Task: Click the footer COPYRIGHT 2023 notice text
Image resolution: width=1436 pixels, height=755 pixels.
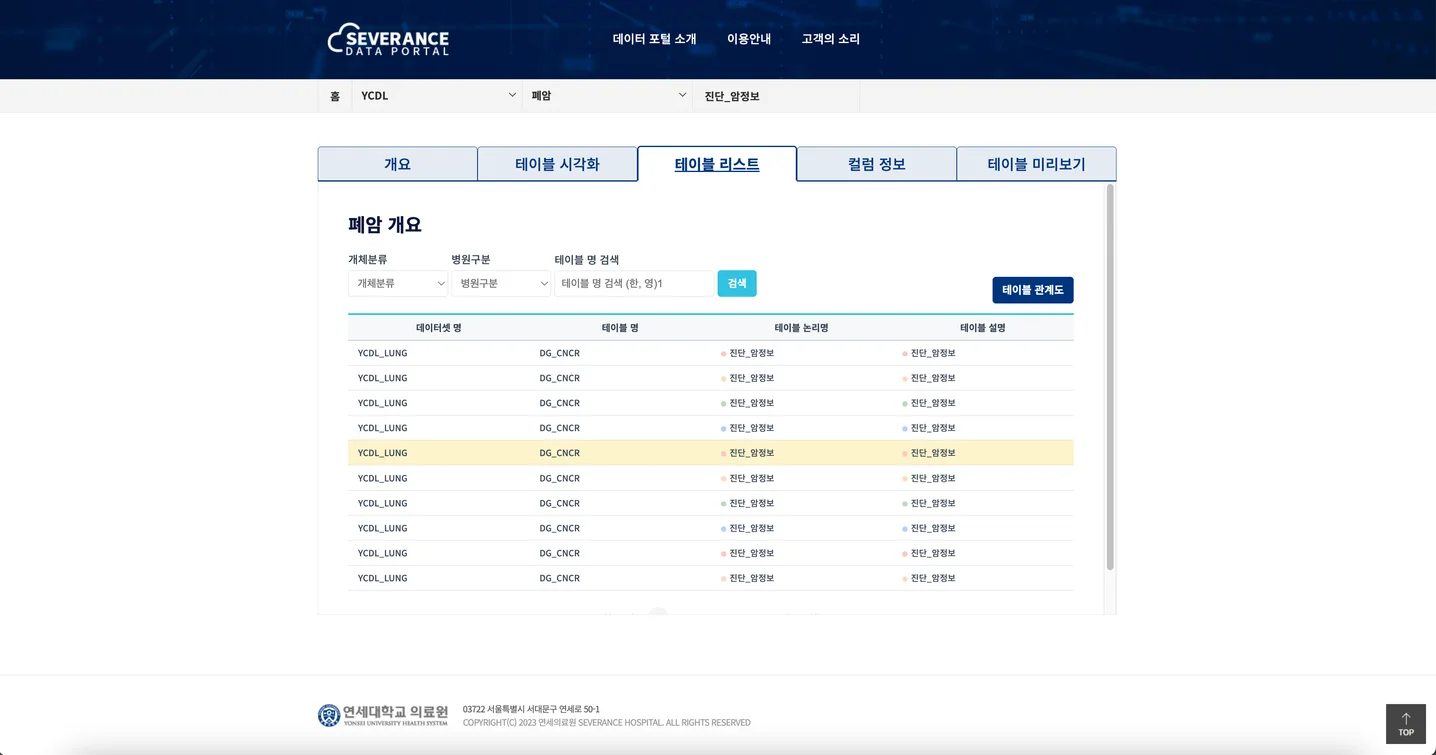Action: click(x=607, y=723)
